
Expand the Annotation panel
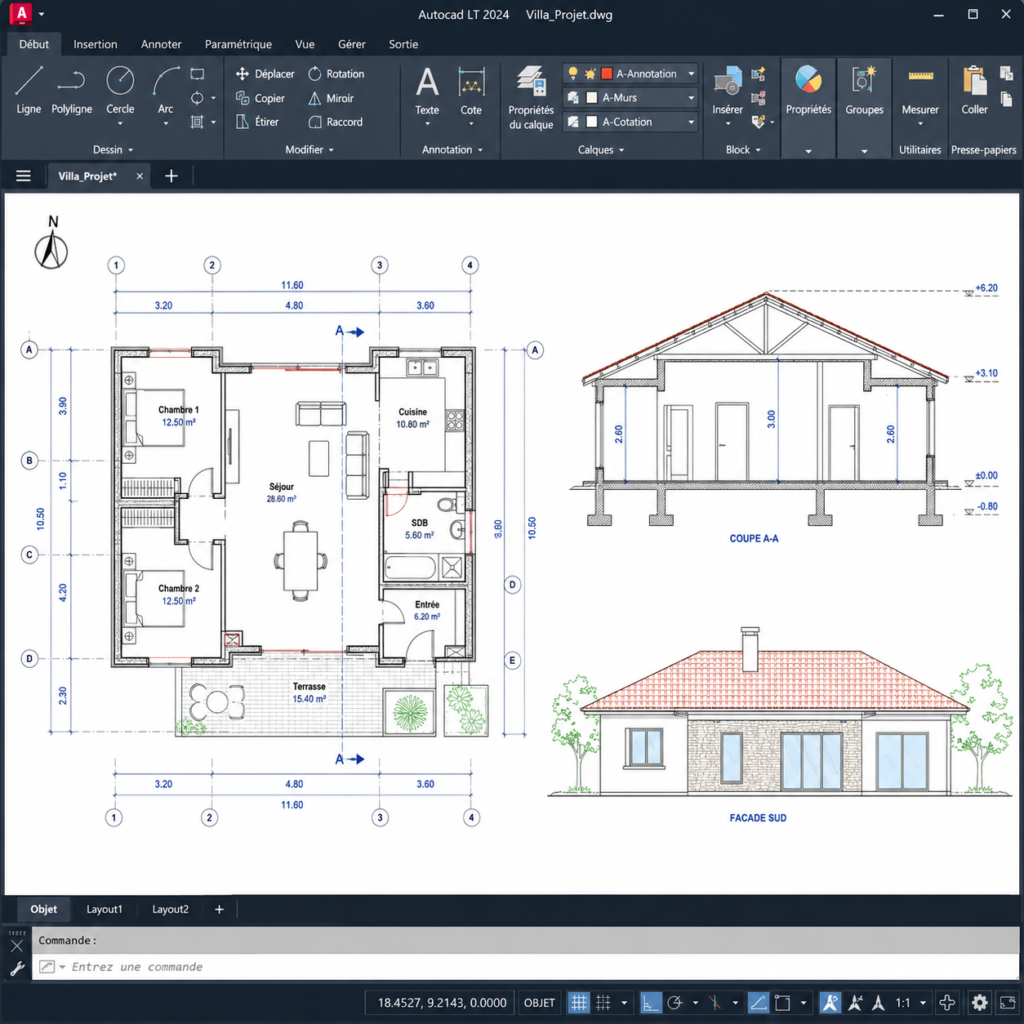(452, 150)
